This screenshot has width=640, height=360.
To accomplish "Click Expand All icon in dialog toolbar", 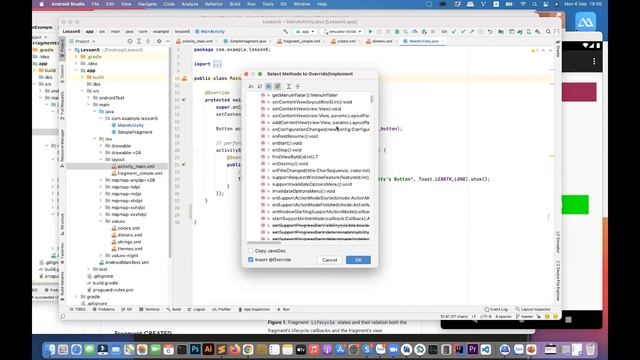I will coord(289,87).
